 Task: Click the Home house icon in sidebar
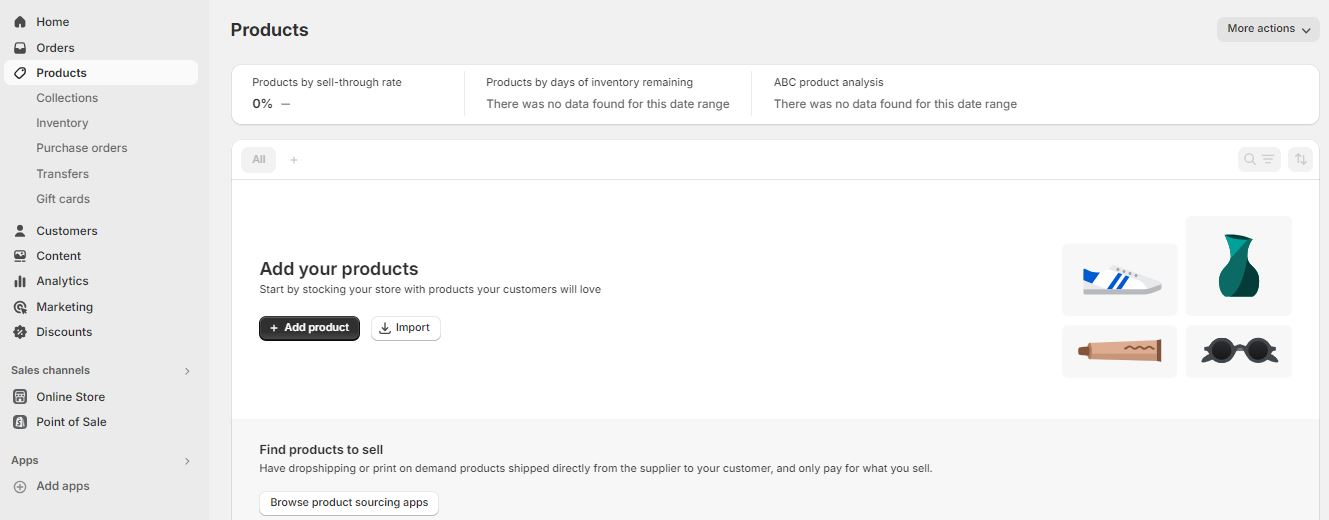pyautogui.click(x=20, y=22)
